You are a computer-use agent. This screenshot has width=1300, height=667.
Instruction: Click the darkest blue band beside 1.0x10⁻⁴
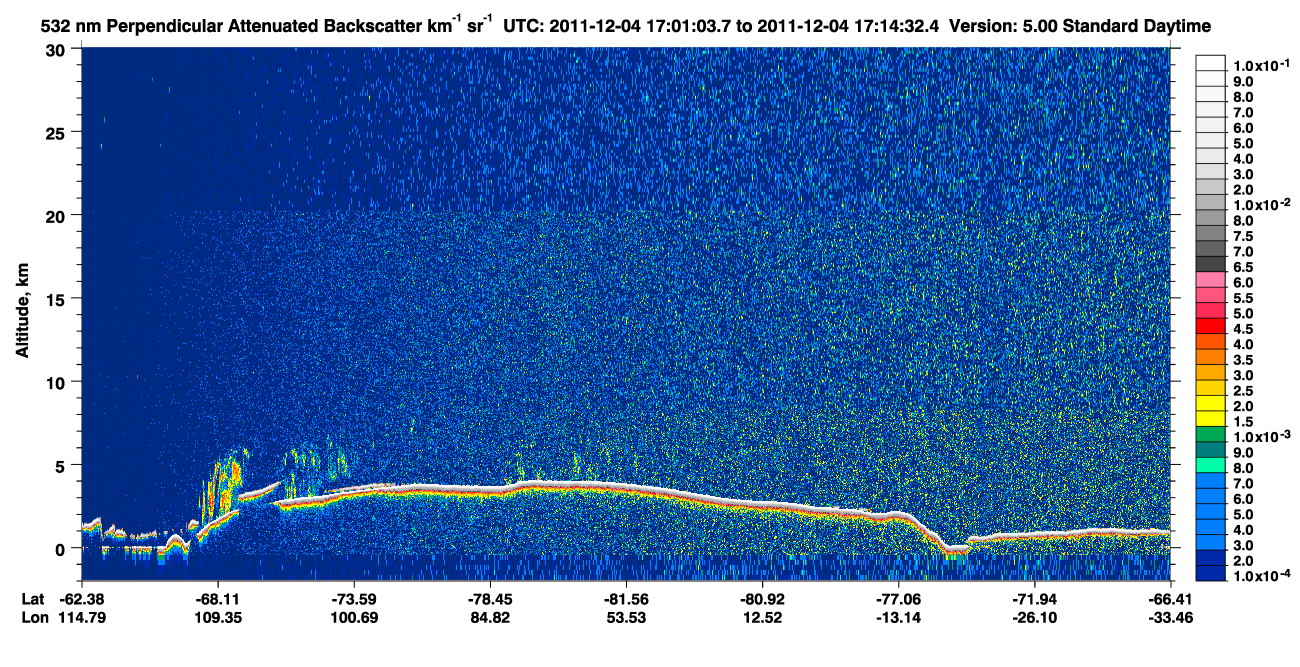click(x=1211, y=573)
